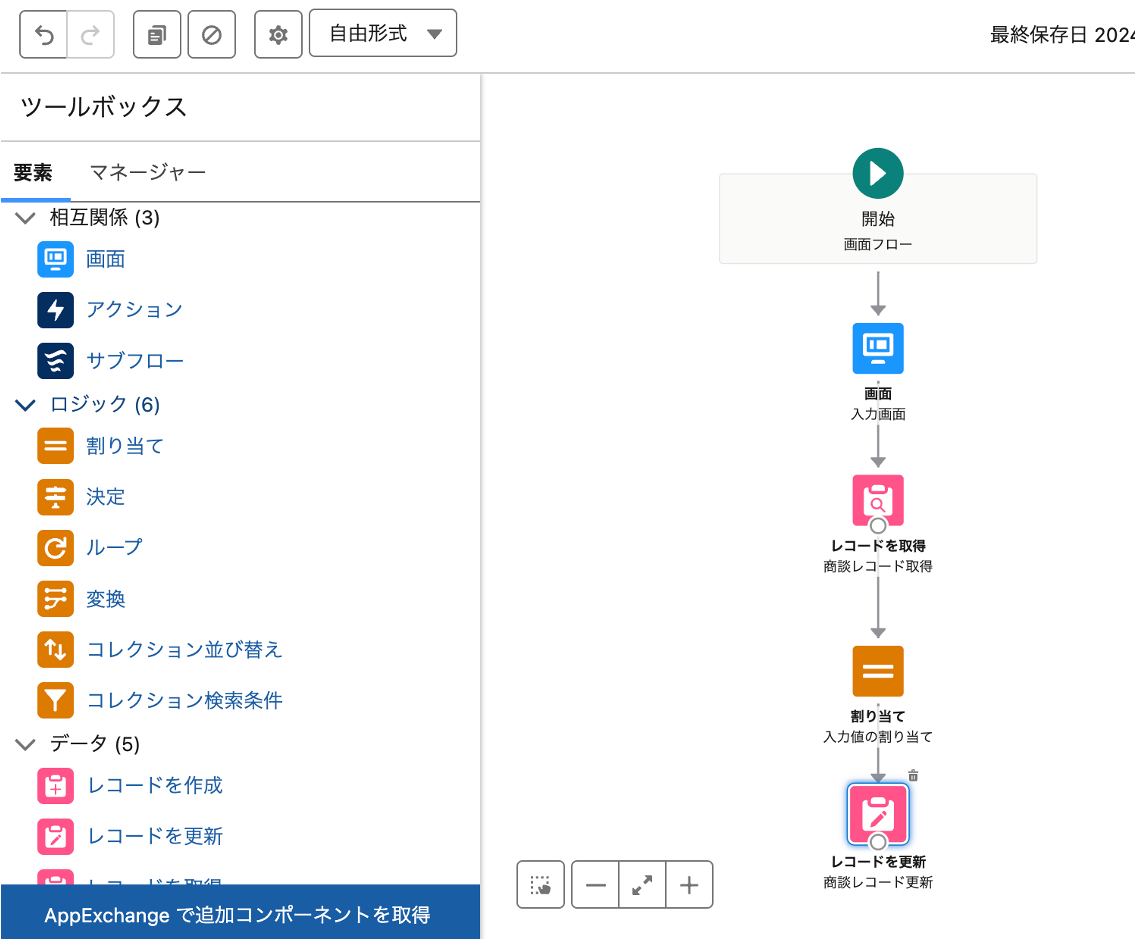Viewport: 1136px width, 940px height.
Task: Zoom in with the plus button
Action: pos(688,885)
